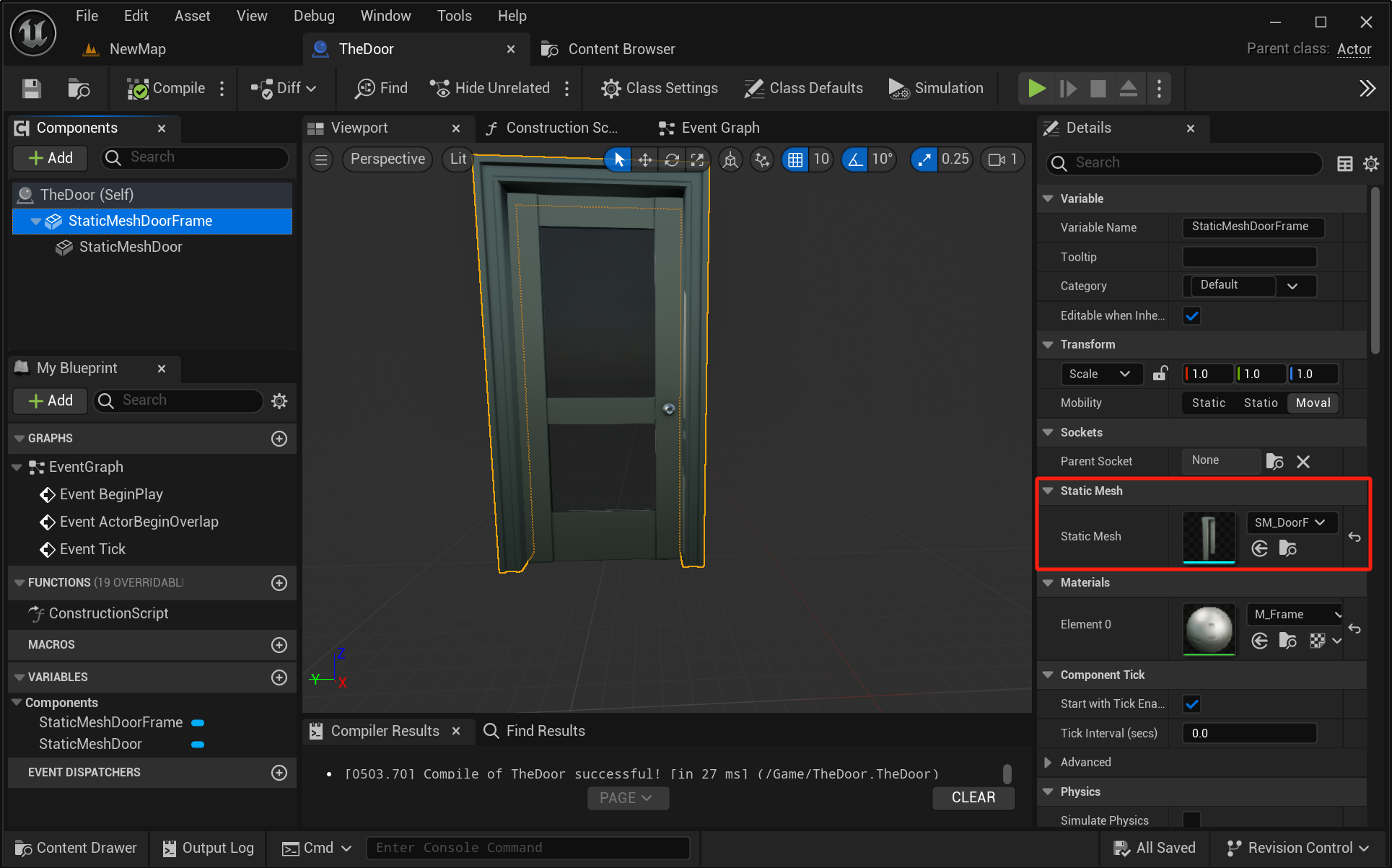Toggle scale snapping in viewport
1392x868 pixels.
tap(924, 159)
